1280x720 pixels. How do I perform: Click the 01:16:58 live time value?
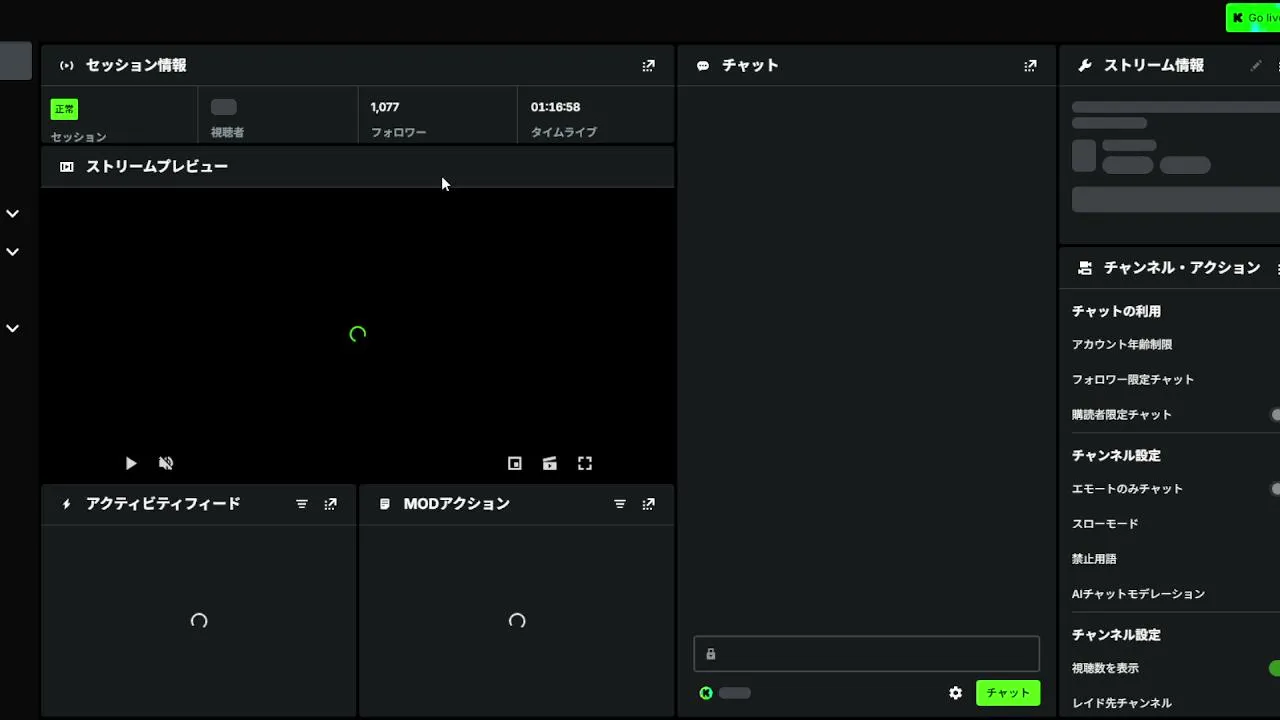[x=555, y=107]
